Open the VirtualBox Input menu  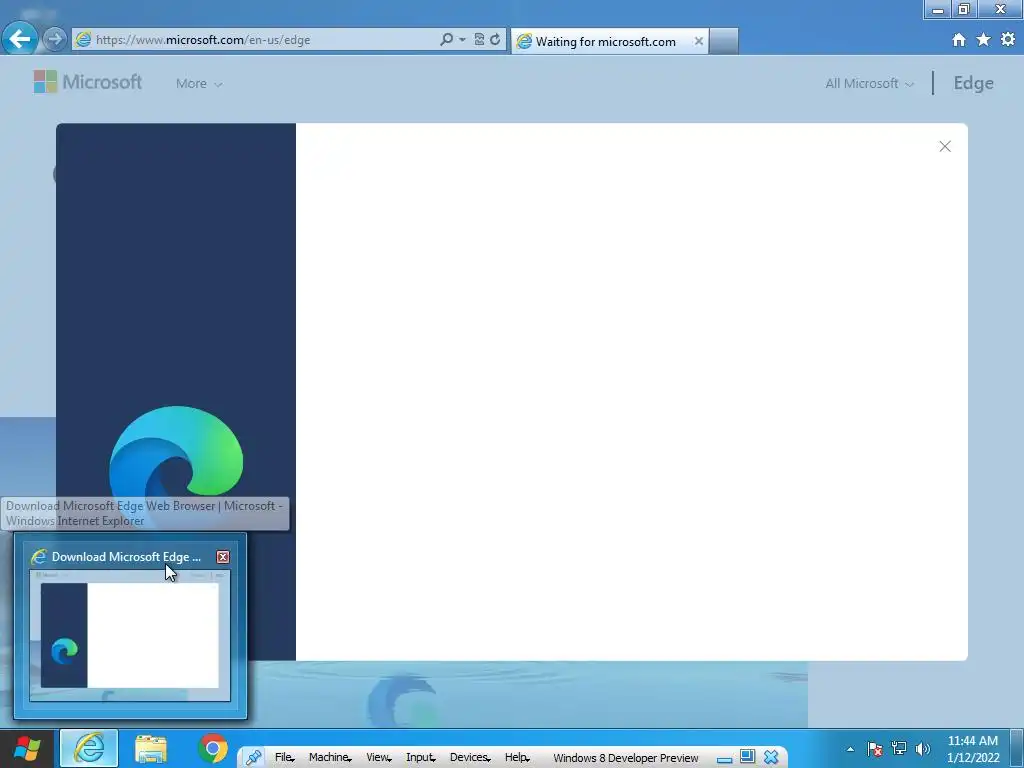[421, 758]
